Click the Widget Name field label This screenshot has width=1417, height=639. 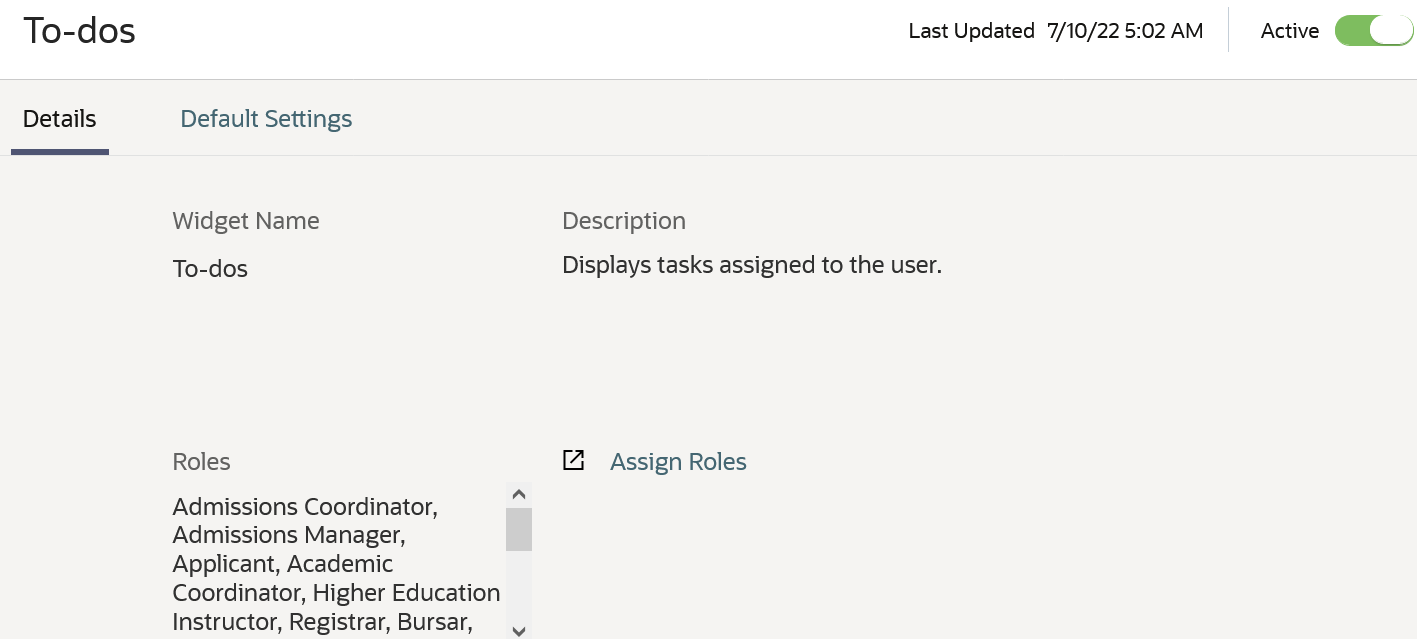(246, 221)
